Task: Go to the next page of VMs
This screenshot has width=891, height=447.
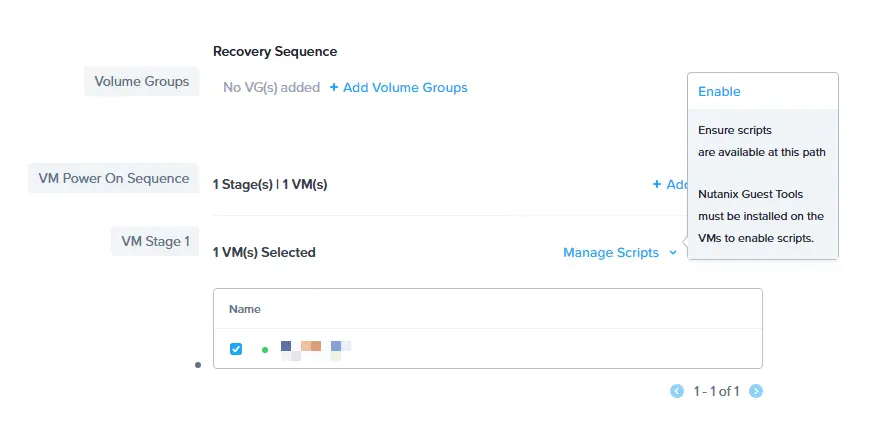Action: (756, 391)
